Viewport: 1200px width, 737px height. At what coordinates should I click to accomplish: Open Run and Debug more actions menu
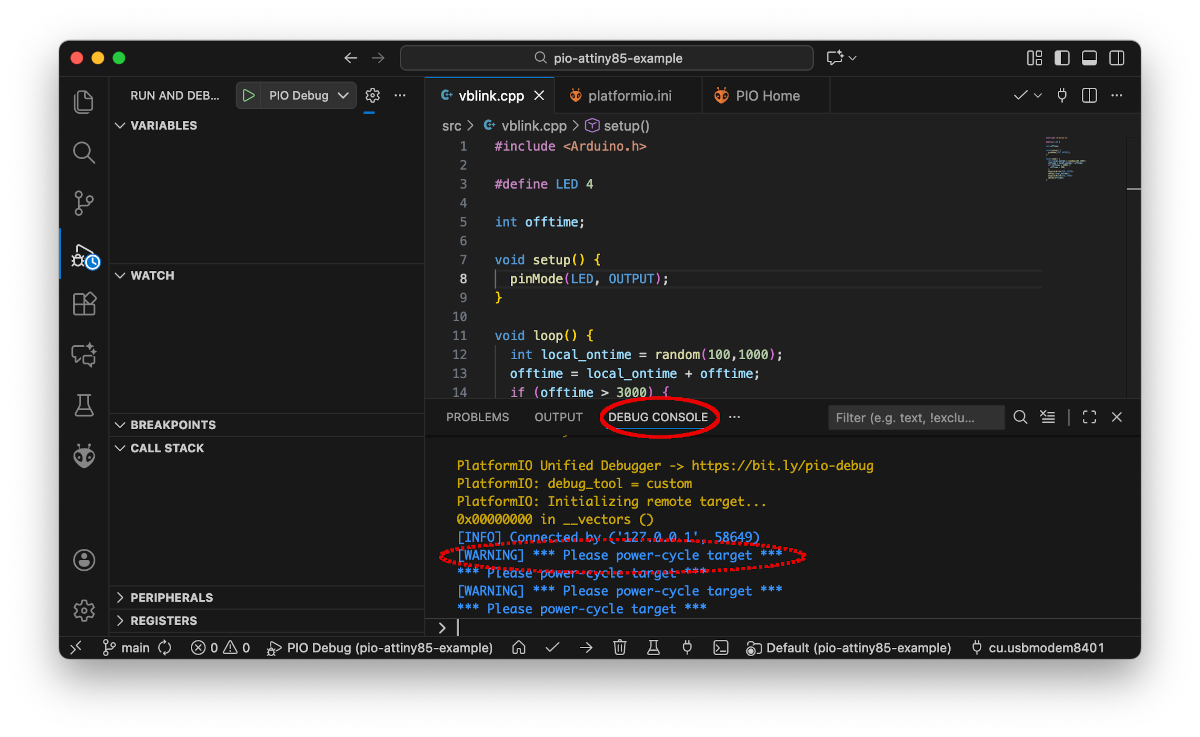(x=400, y=96)
